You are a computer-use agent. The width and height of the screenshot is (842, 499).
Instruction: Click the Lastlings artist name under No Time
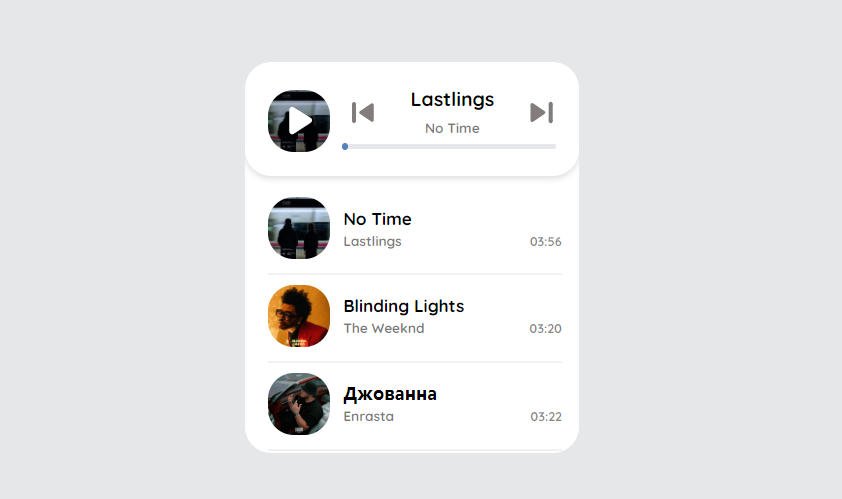pyautogui.click(x=373, y=242)
